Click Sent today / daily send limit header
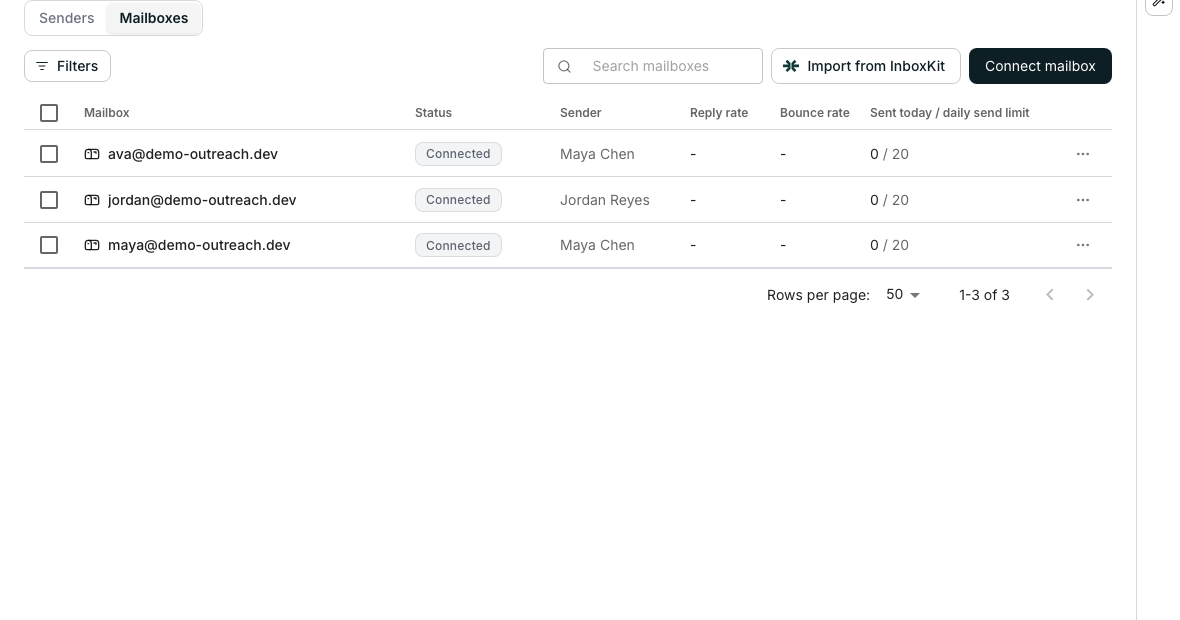1180x620 pixels. pos(950,113)
